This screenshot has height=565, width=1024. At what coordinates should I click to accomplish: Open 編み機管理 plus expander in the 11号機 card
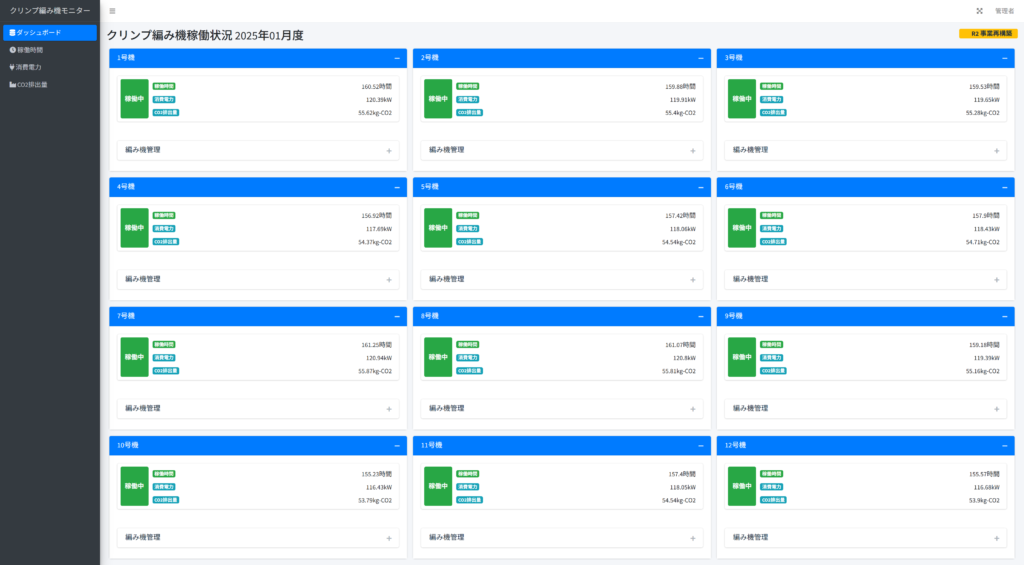pos(692,538)
